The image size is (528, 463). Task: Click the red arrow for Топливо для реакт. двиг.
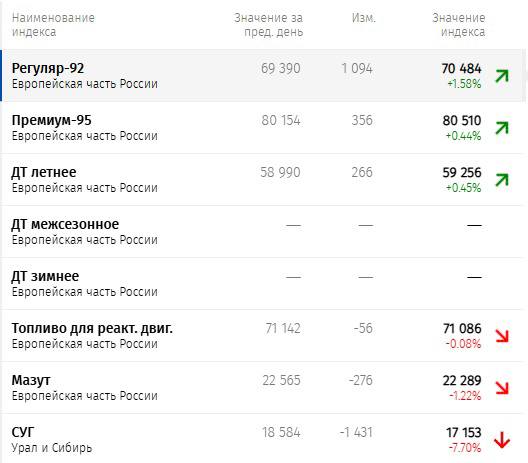[x=502, y=336]
